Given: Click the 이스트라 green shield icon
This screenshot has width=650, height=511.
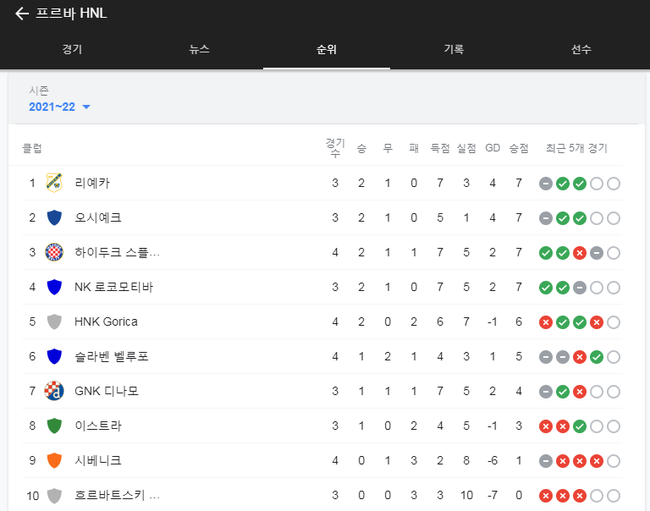Looking at the screenshot, I should pos(54,426).
